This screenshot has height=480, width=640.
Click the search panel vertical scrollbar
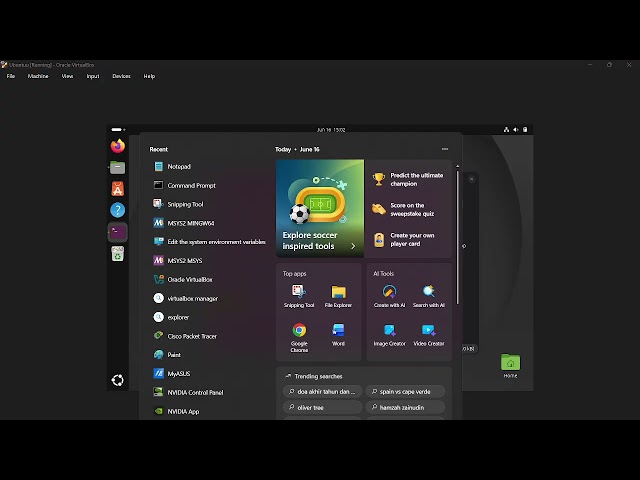pos(457,237)
